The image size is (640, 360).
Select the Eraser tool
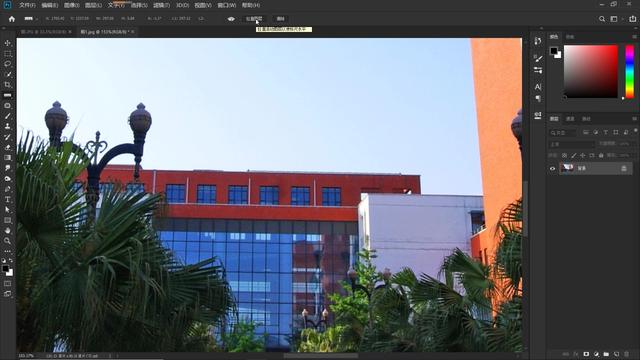(7, 147)
